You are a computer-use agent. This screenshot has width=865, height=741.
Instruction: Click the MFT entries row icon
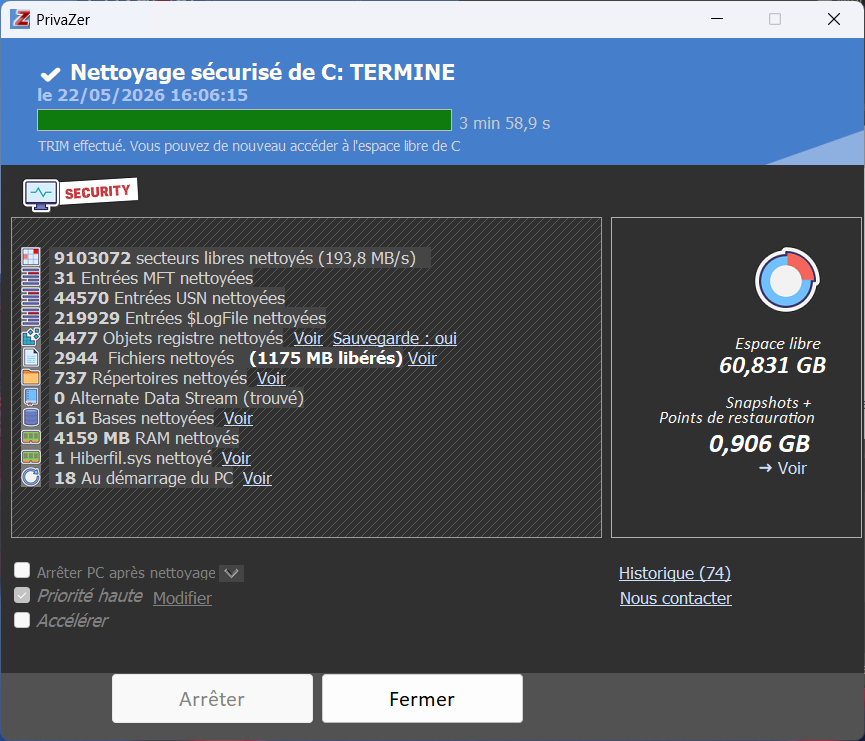(31, 278)
